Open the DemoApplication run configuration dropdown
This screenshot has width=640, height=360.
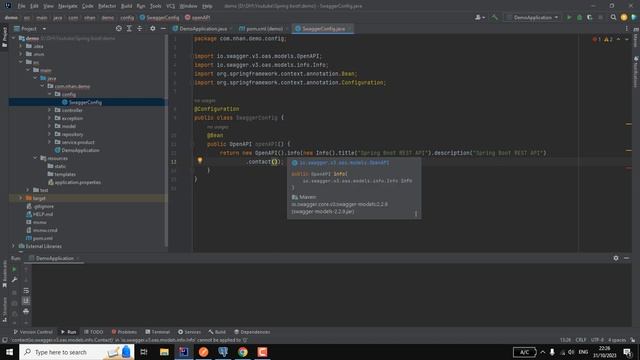(x=532, y=18)
